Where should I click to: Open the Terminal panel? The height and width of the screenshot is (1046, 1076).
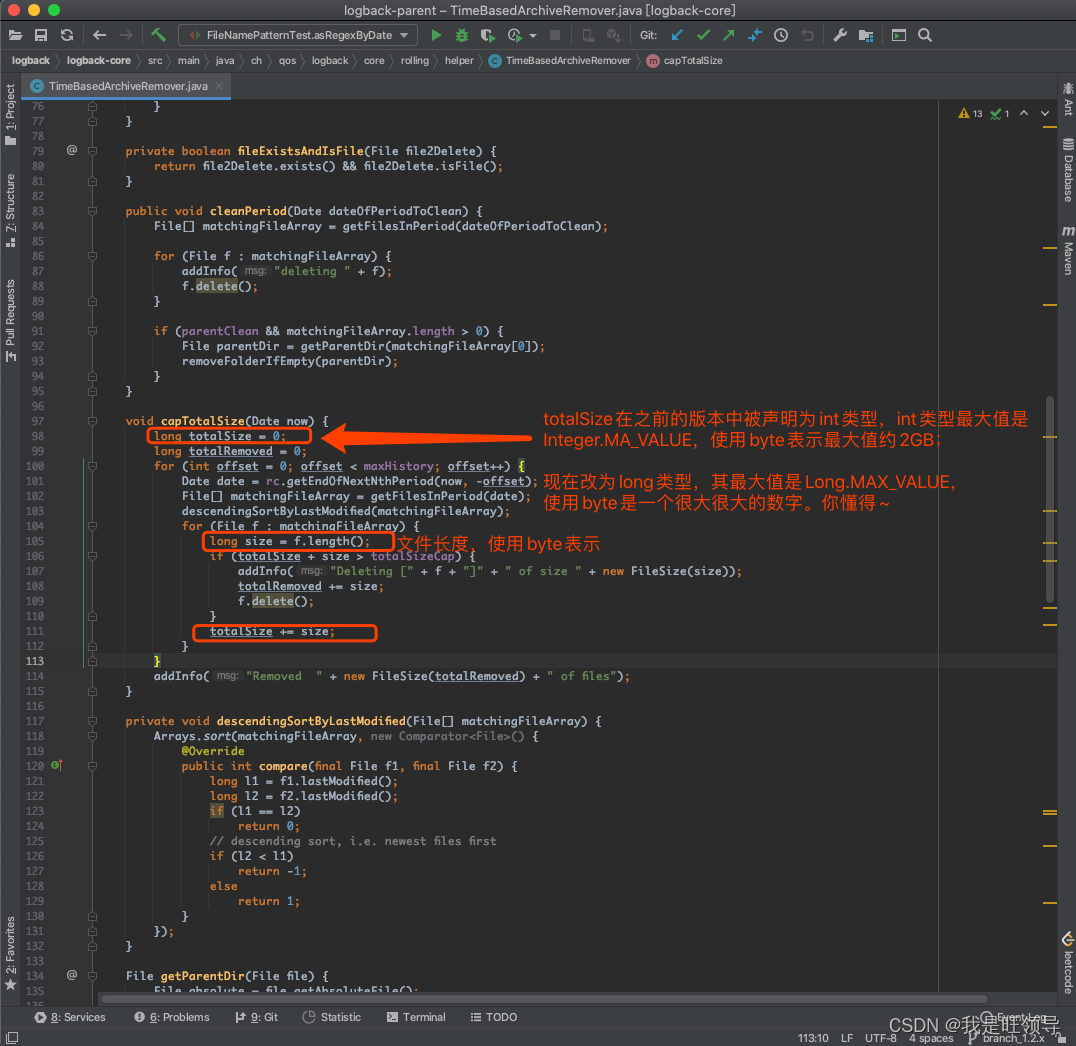(x=416, y=1017)
